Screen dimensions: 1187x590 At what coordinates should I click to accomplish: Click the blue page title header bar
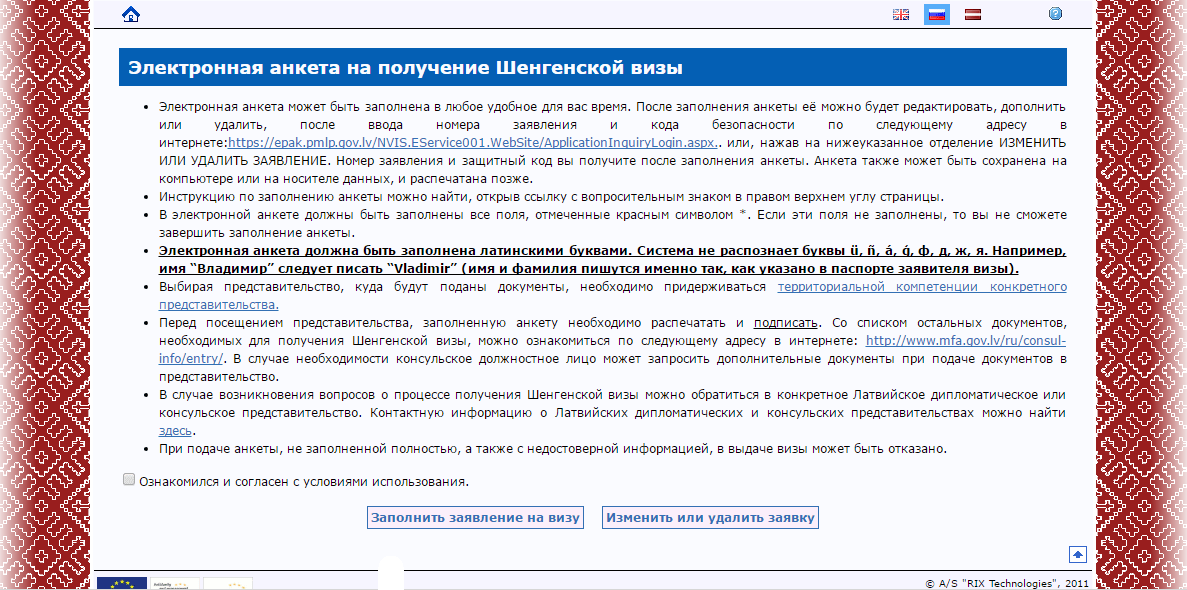592,68
